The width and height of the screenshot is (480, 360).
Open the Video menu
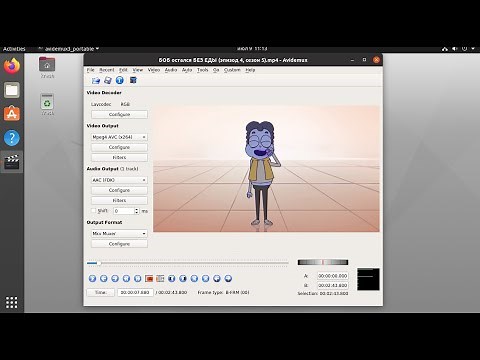point(154,70)
